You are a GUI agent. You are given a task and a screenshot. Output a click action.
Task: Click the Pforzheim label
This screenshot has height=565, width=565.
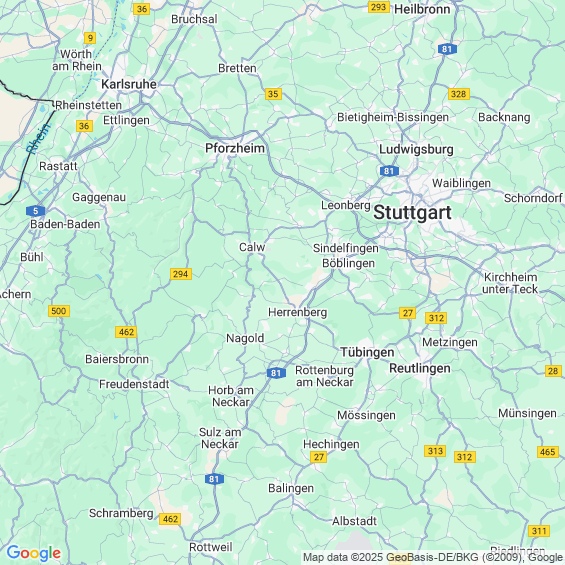pyautogui.click(x=235, y=148)
